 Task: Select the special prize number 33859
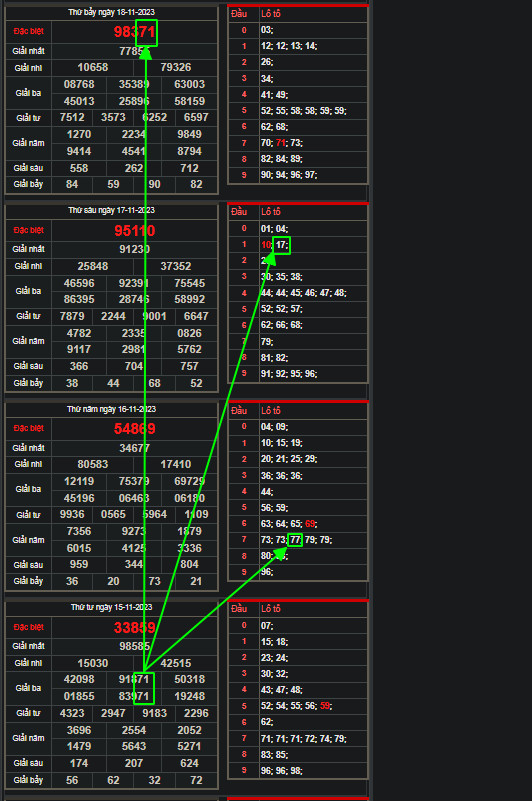(134, 627)
